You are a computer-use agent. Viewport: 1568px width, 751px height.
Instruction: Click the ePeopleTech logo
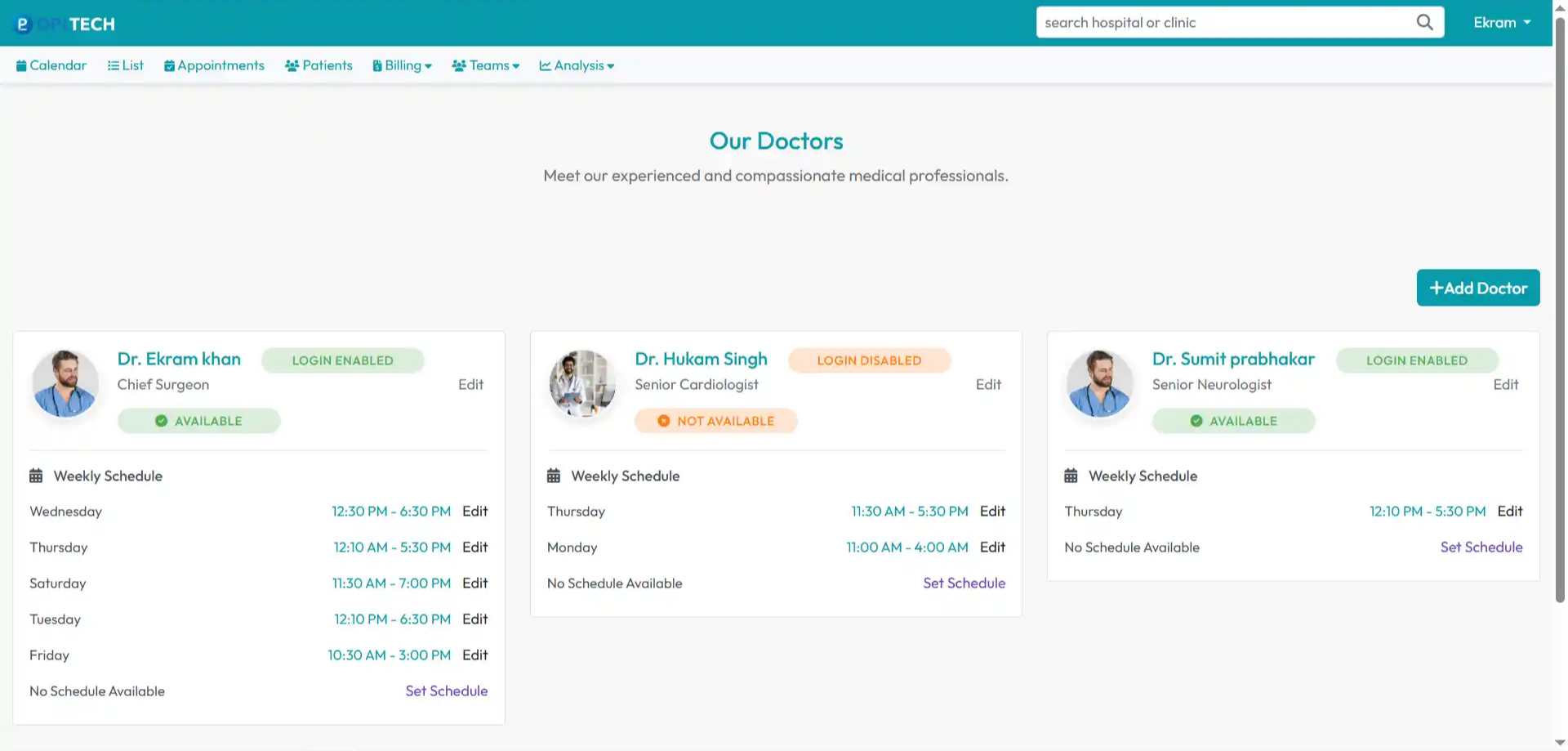pyautogui.click(x=65, y=24)
